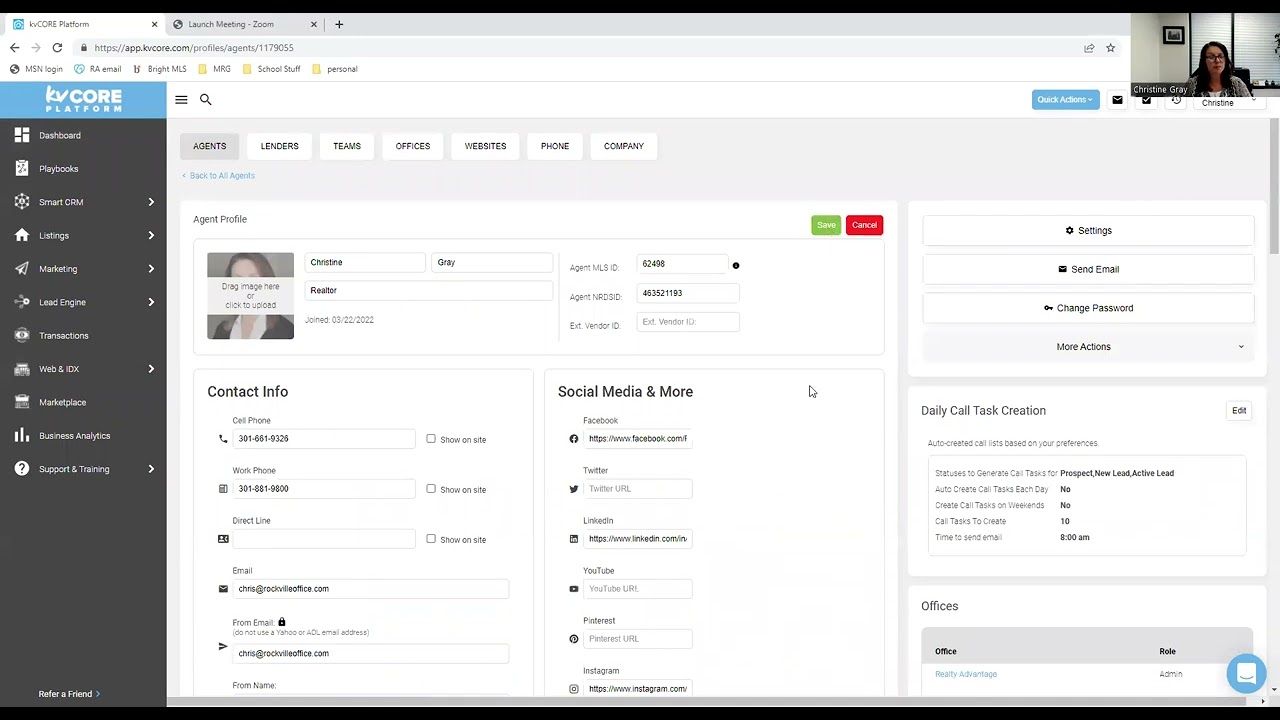Open the Transactions sidebar icon
Screen dimensions: 1280x720
point(22,335)
